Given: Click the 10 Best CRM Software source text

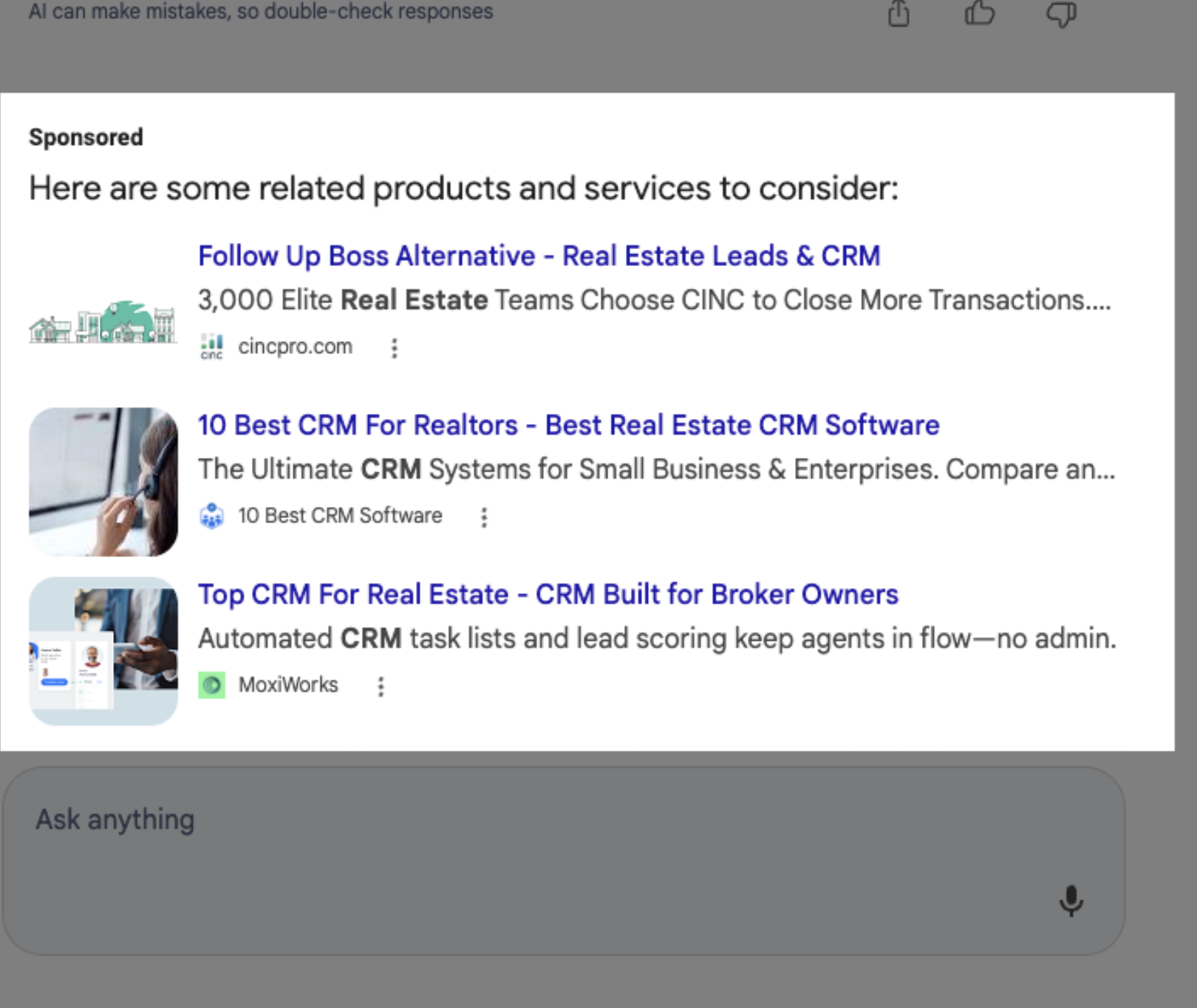Looking at the screenshot, I should click(340, 515).
